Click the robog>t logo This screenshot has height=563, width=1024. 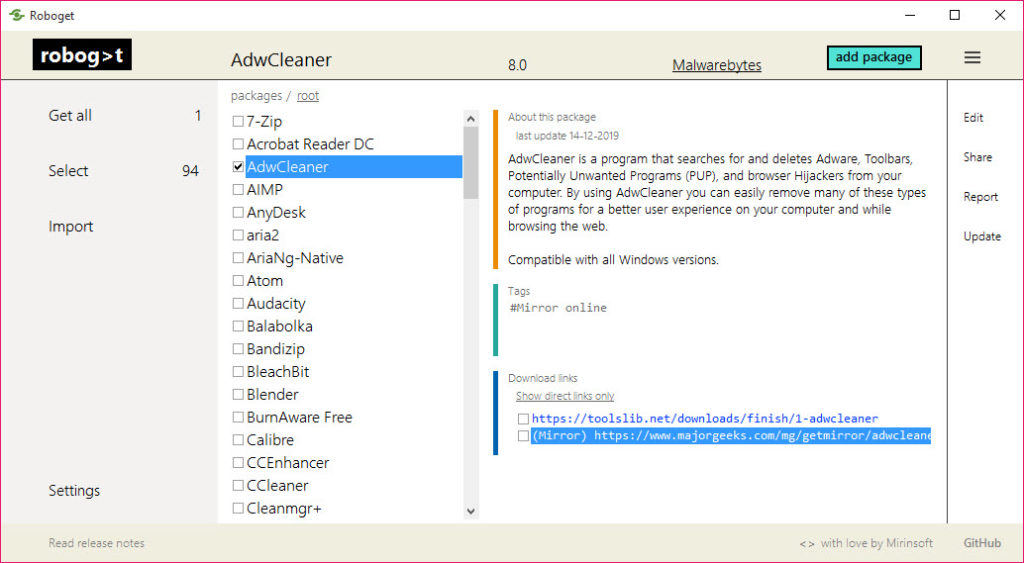[x=82, y=55]
